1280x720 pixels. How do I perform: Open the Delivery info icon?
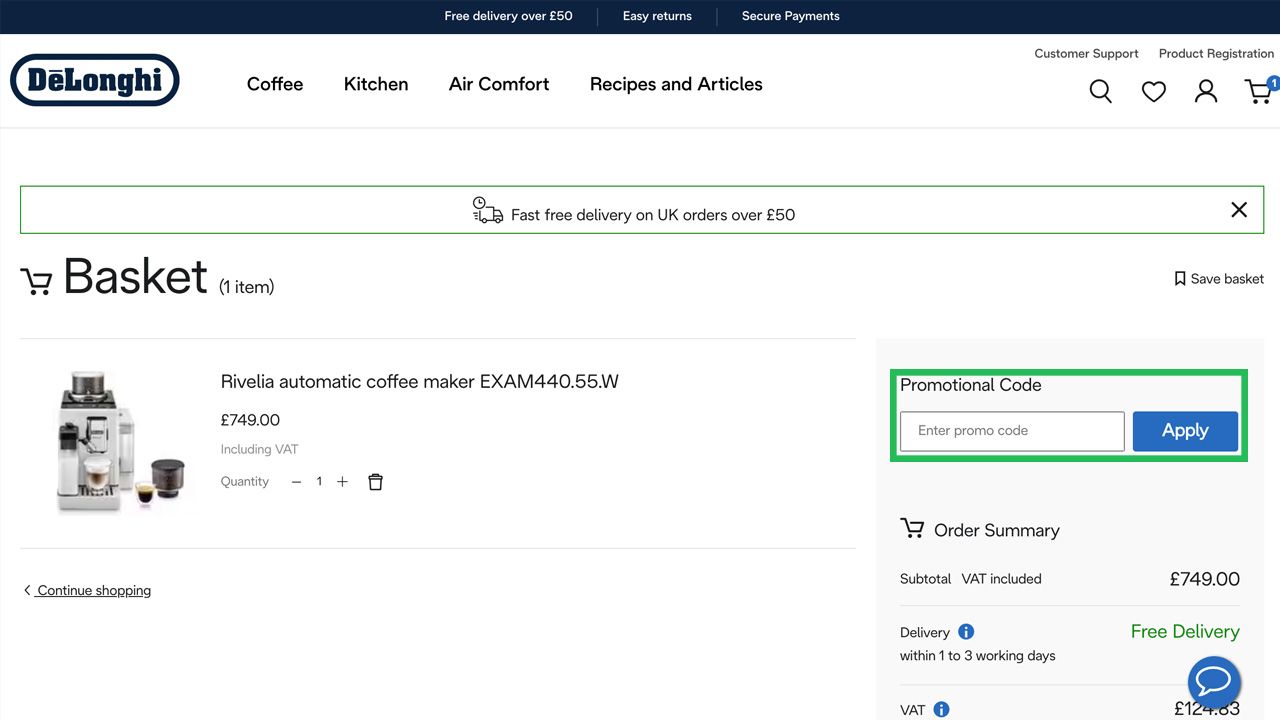(966, 632)
